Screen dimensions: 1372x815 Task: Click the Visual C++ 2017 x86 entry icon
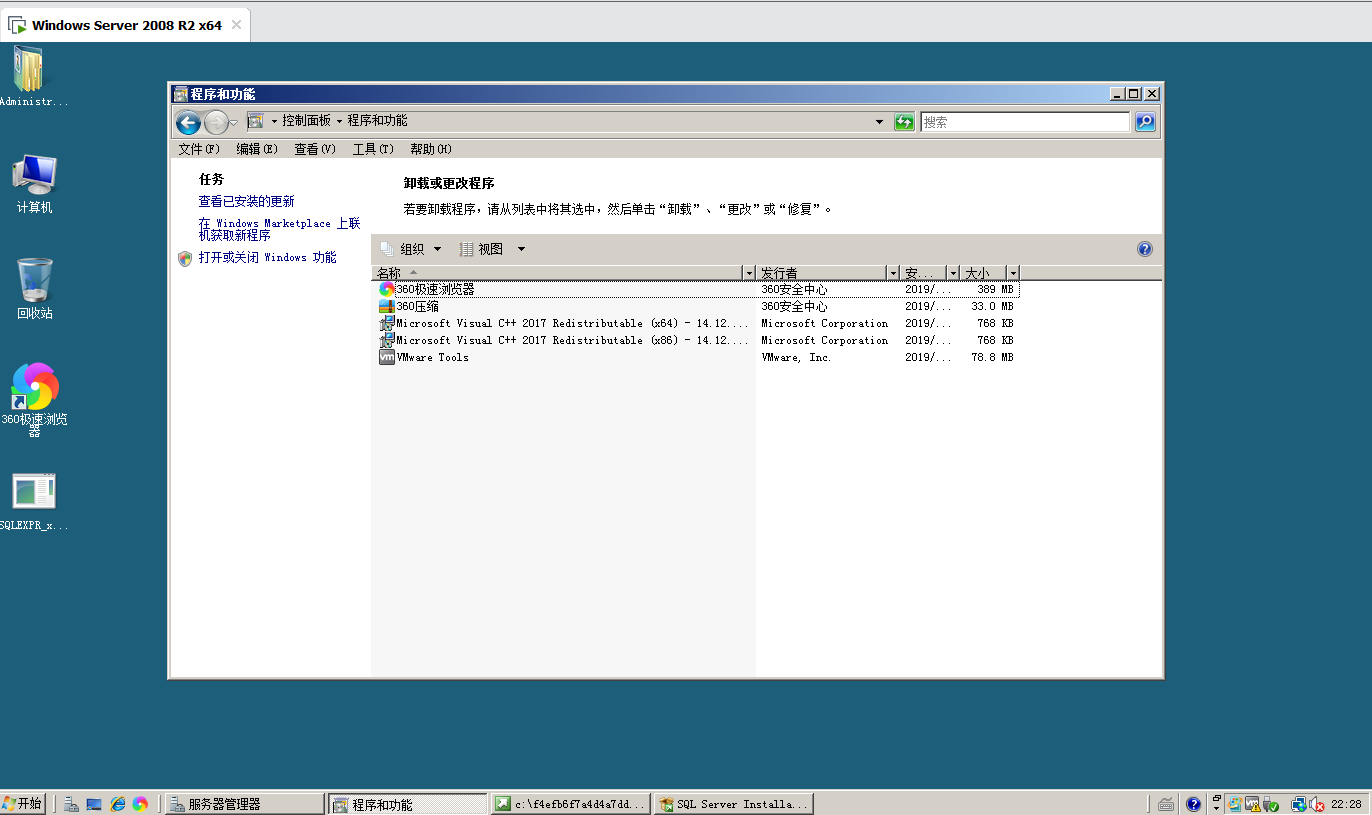coord(387,340)
